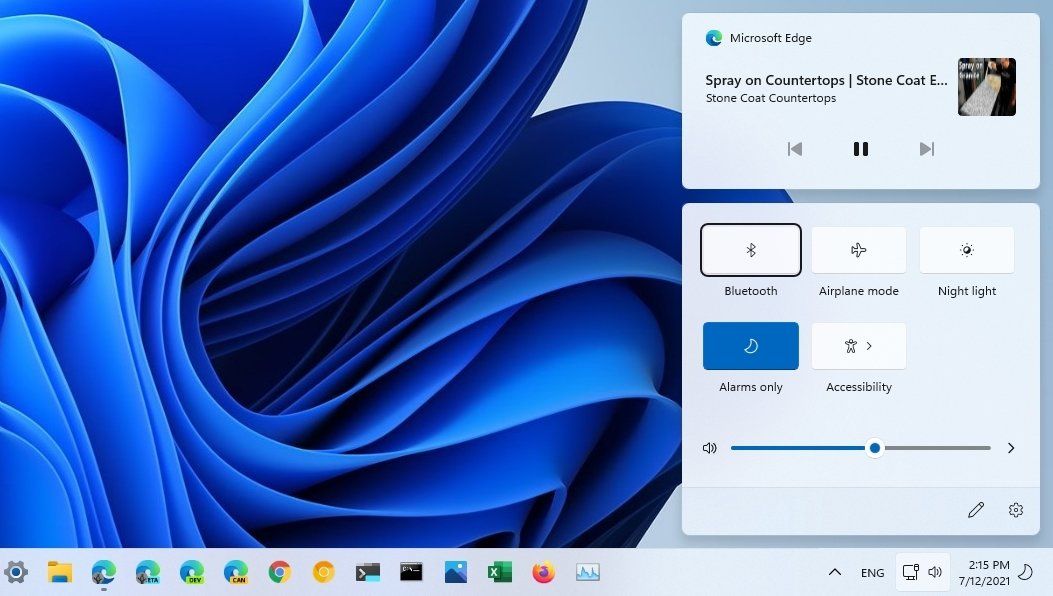
Task: Open Windows Terminal from the taskbar
Action: (366, 572)
